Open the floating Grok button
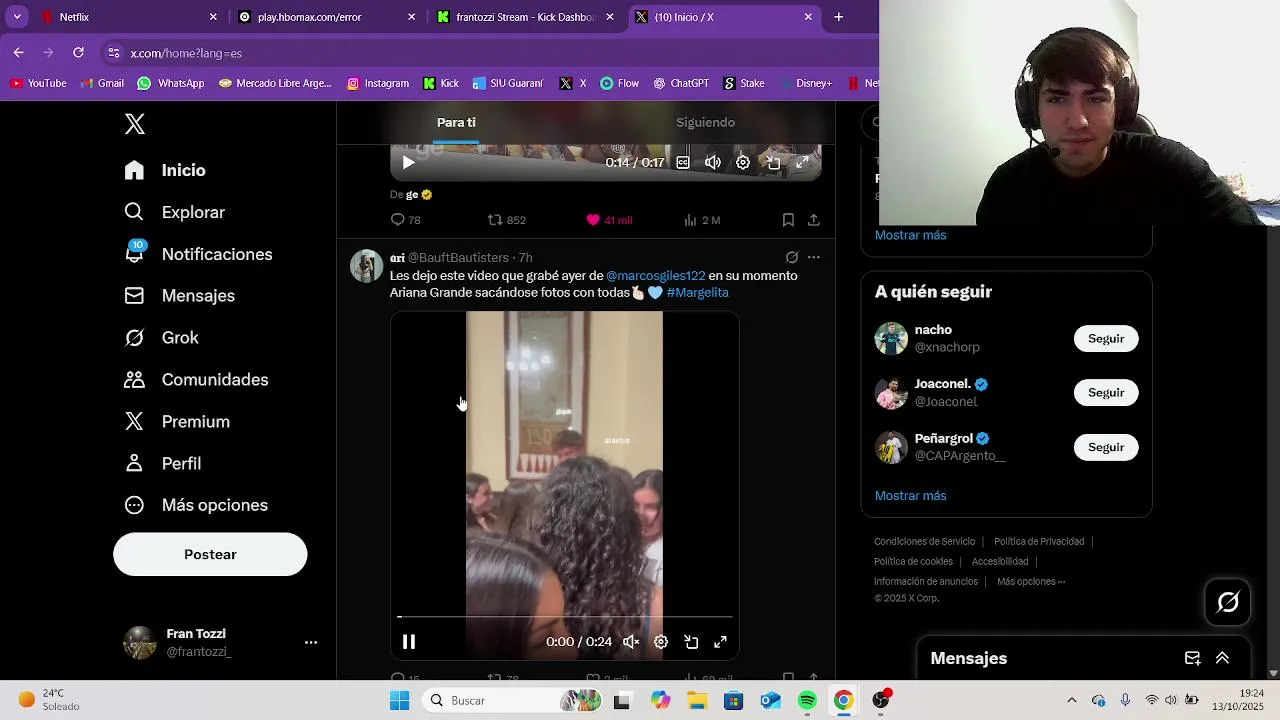This screenshot has width=1280, height=720. [x=1228, y=602]
